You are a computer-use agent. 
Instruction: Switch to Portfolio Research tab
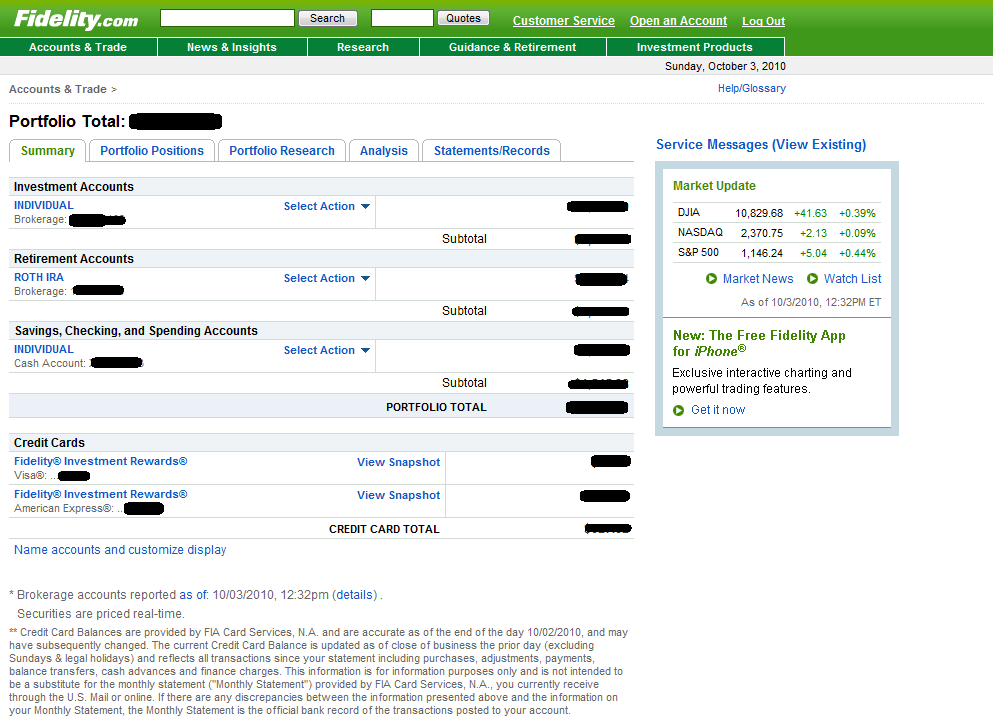pyautogui.click(x=282, y=151)
